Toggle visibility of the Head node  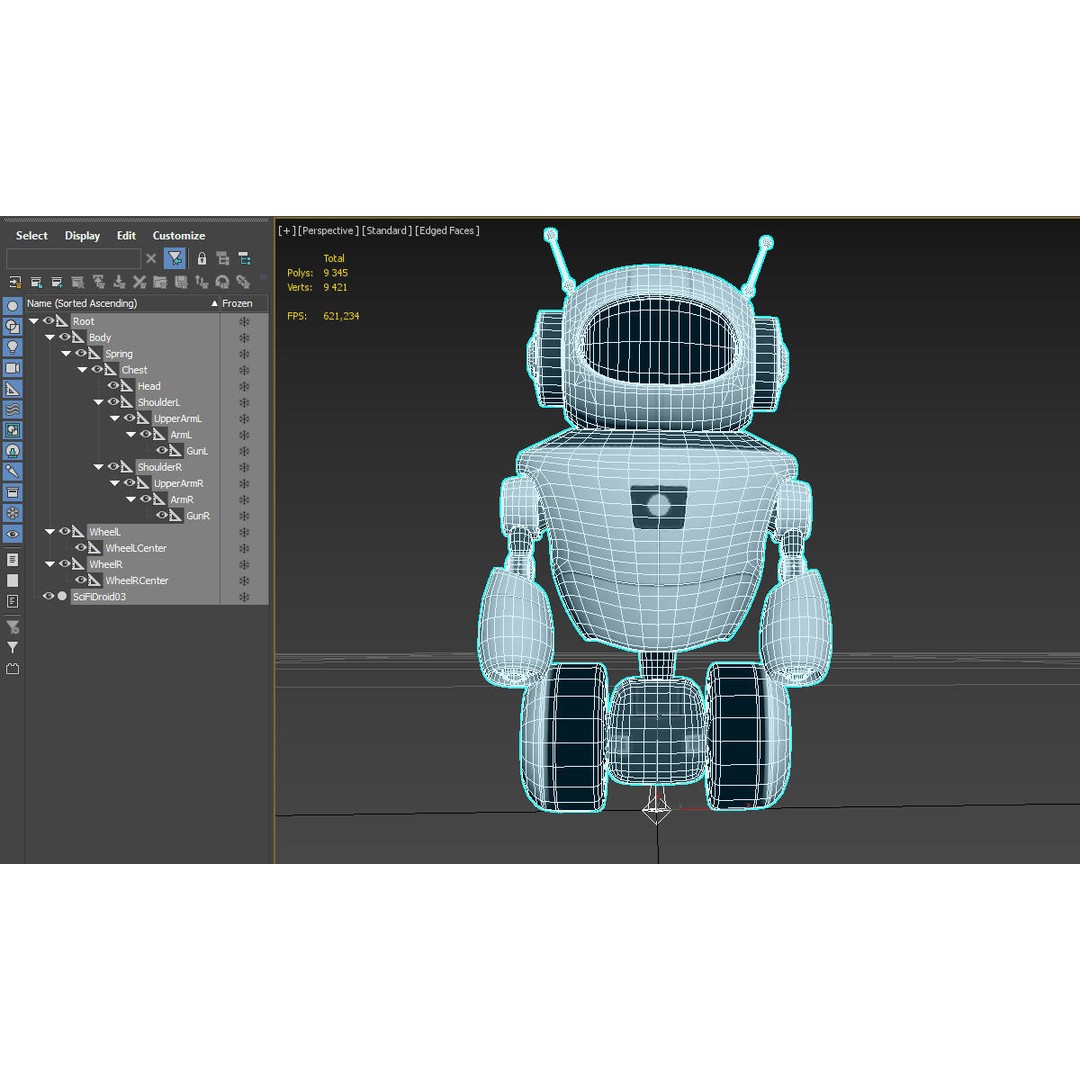point(113,386)
